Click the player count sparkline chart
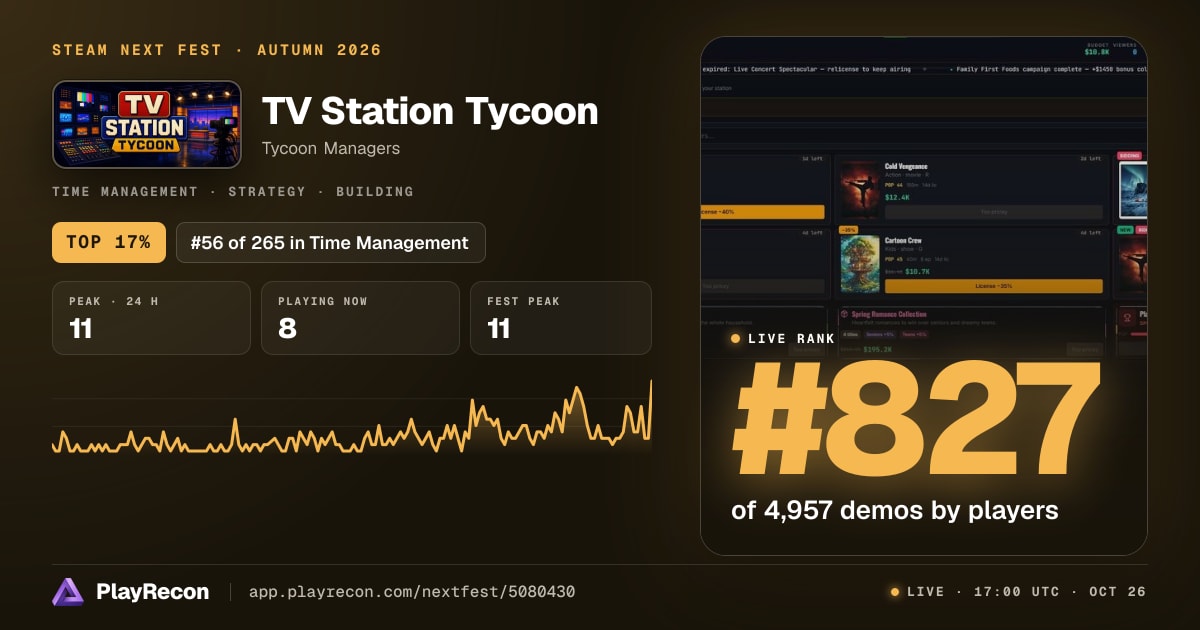Viewport: 1200px width, 630px height. tap(352, 418)
